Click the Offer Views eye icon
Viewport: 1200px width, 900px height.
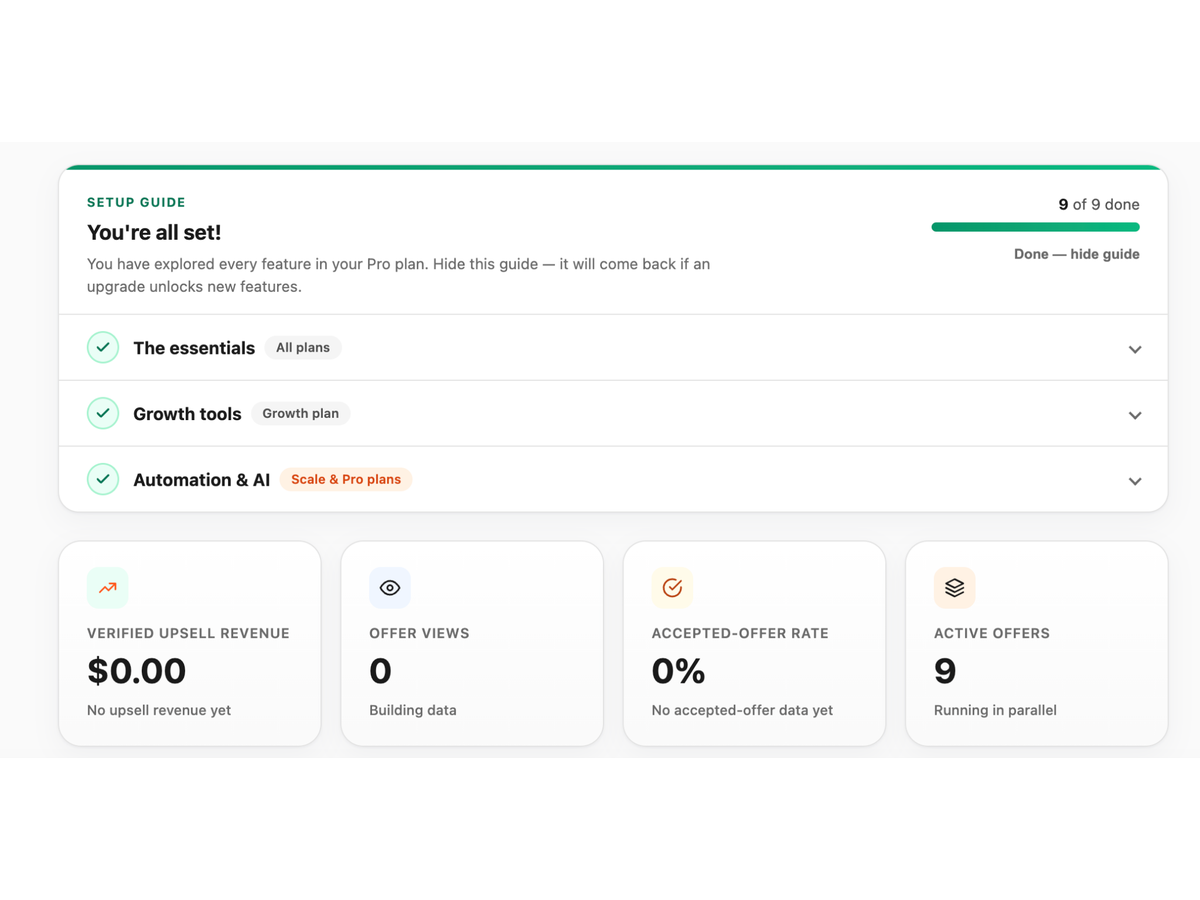tap(390, 588)
